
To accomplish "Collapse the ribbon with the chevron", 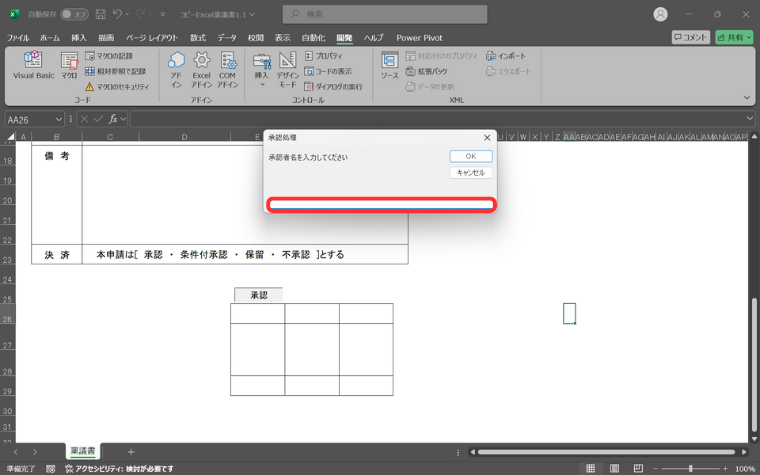I will tap(746, 98).
